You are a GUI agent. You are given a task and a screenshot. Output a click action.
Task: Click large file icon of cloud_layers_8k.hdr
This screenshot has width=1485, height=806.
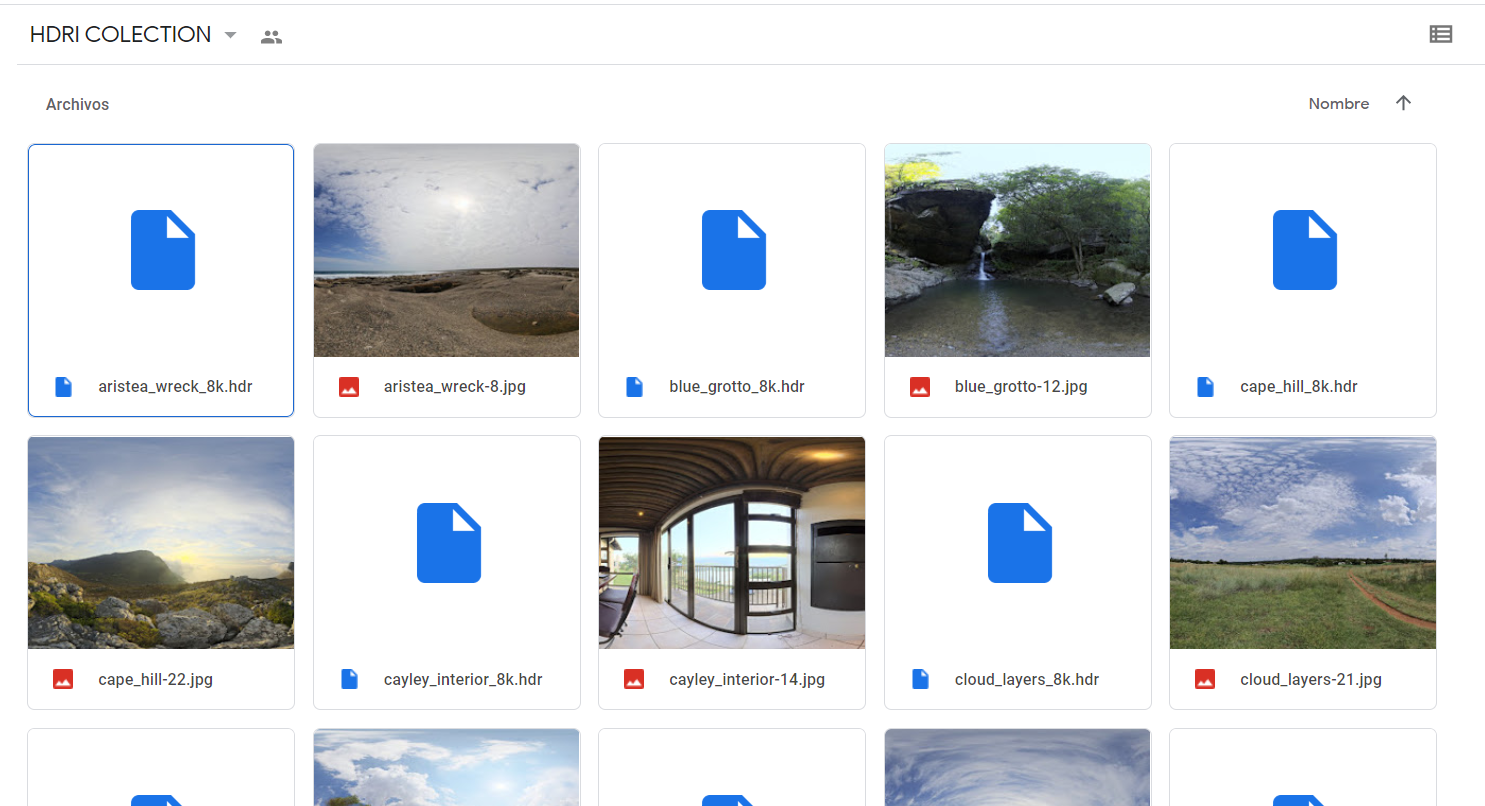[x=1020, y=543]
